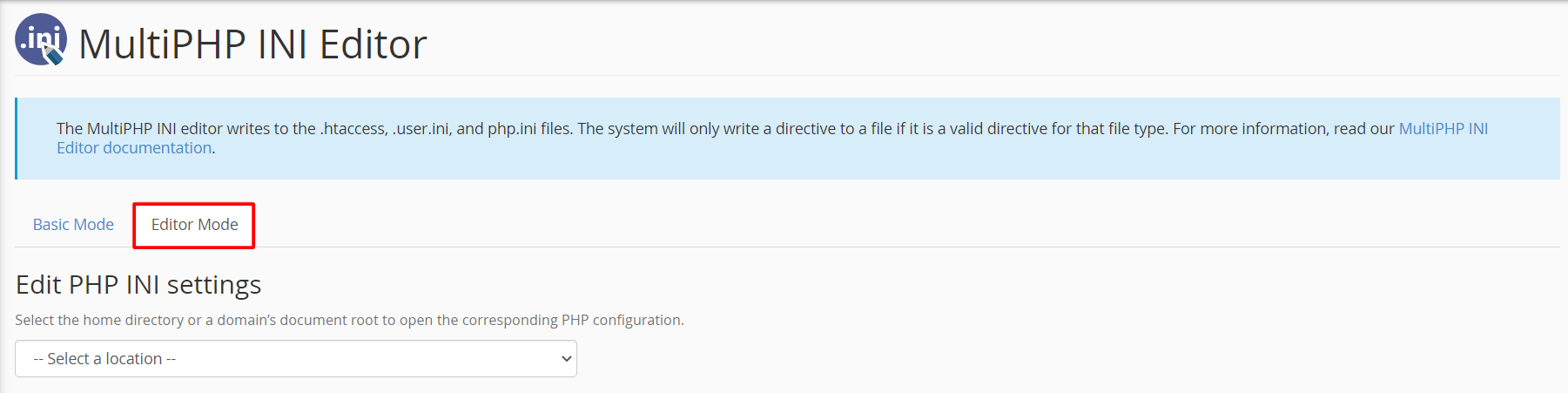
Task: Open the MultiPHP INI documentation link
Action: point(1443,129)
